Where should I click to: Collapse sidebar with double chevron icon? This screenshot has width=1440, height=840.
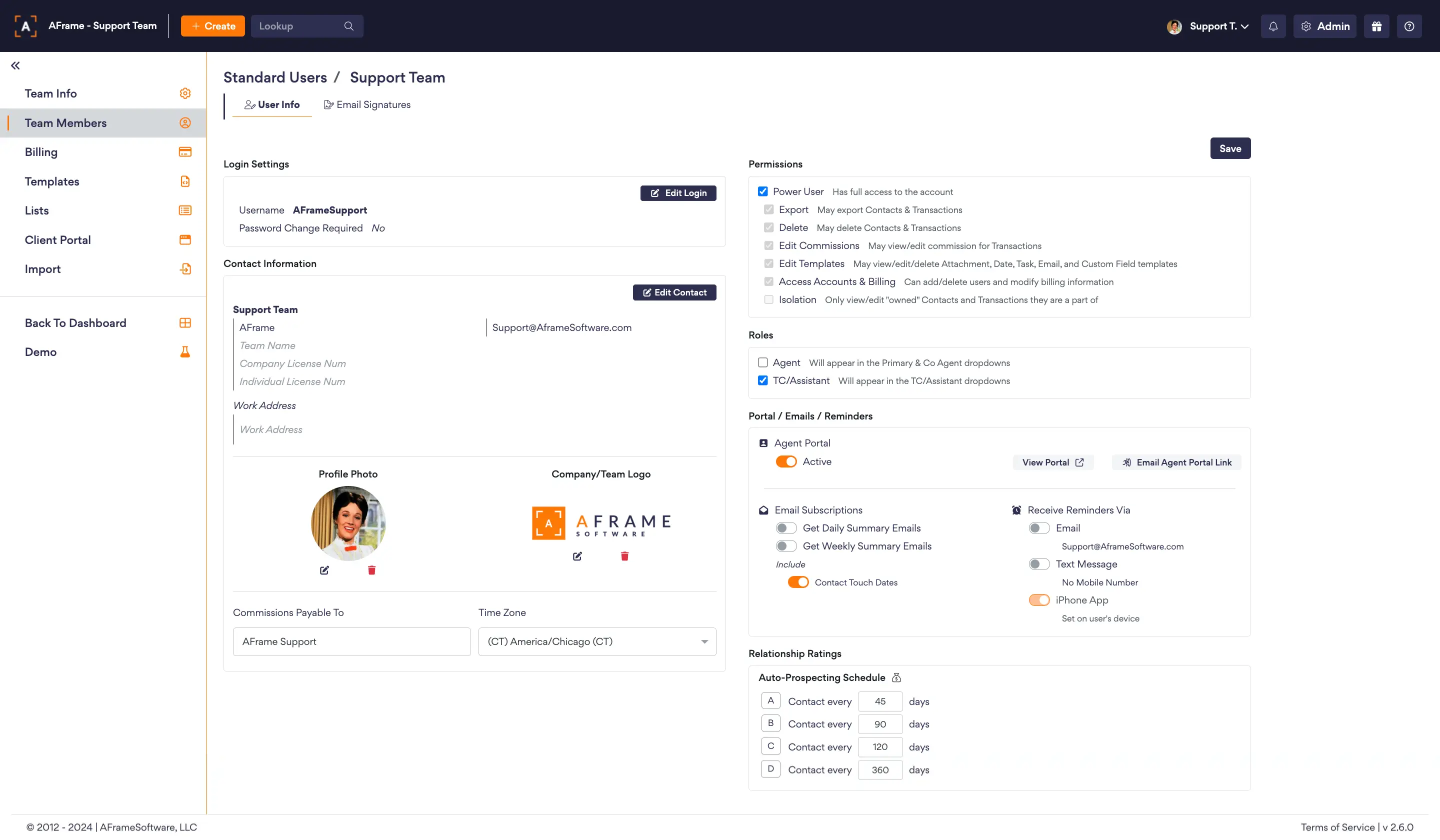click(x=15, y=65)
